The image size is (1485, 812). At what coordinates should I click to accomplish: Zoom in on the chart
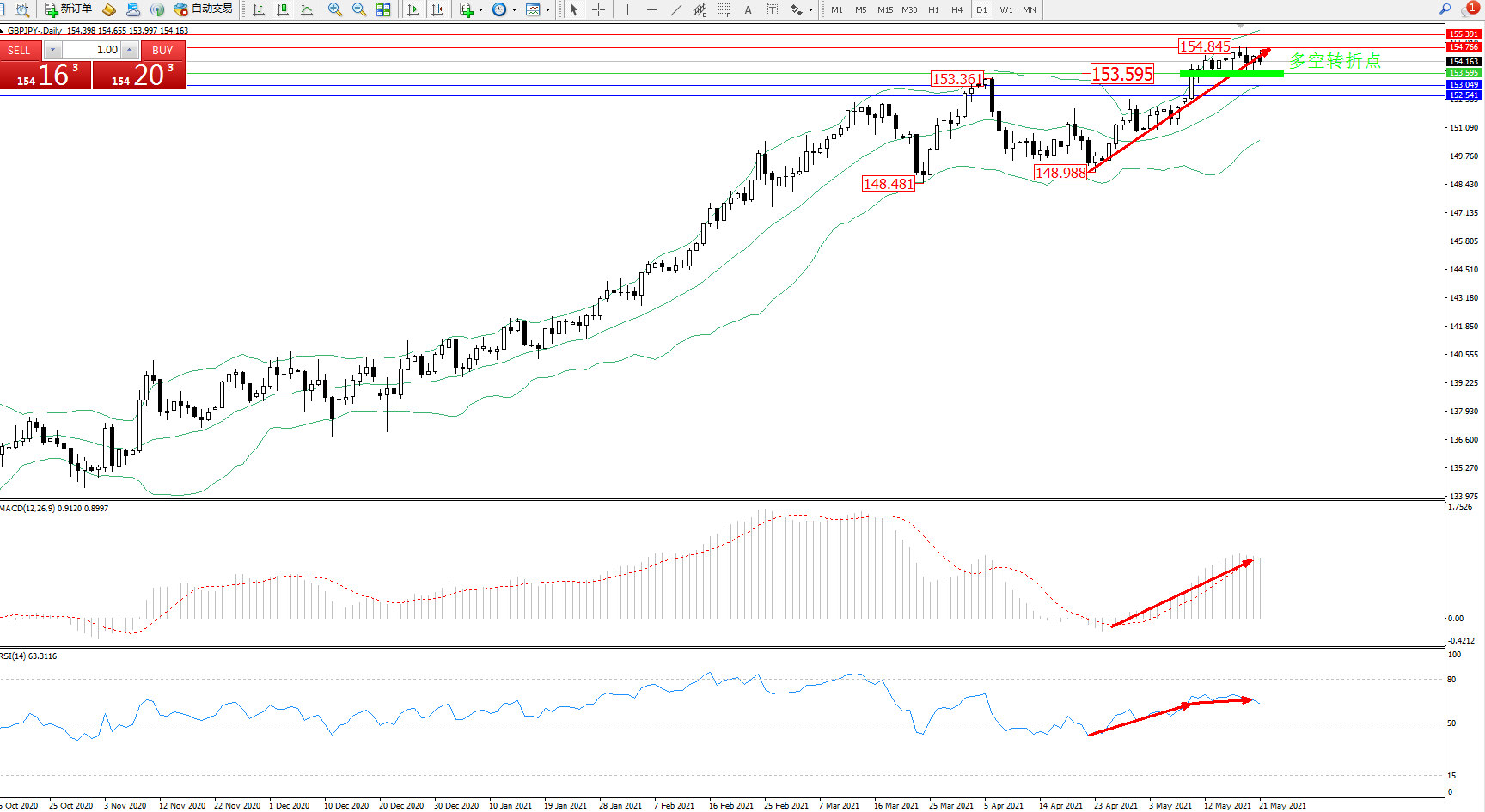[x=335, y=9]
